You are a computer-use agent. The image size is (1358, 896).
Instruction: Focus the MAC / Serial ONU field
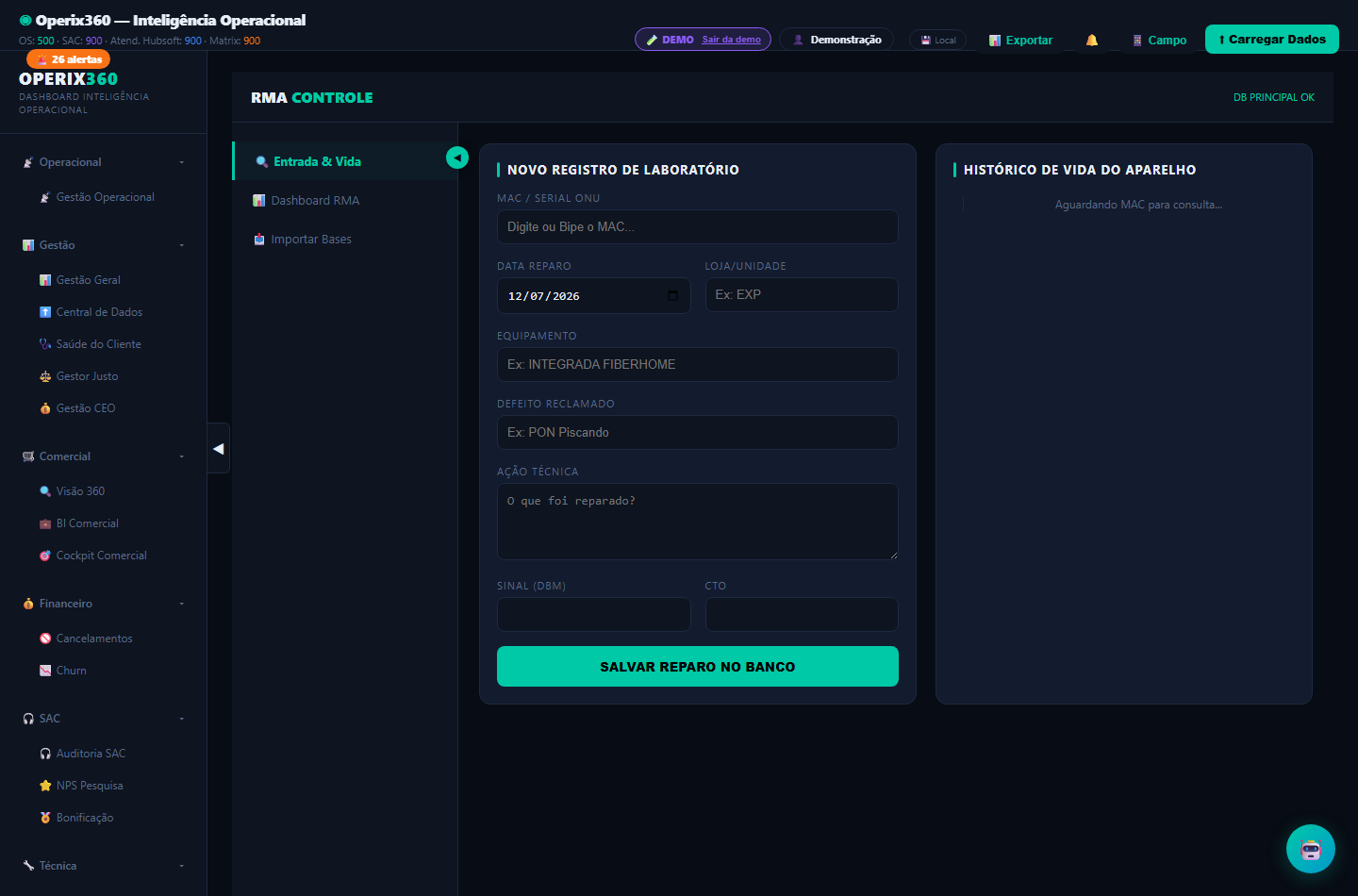pos(698,226)
